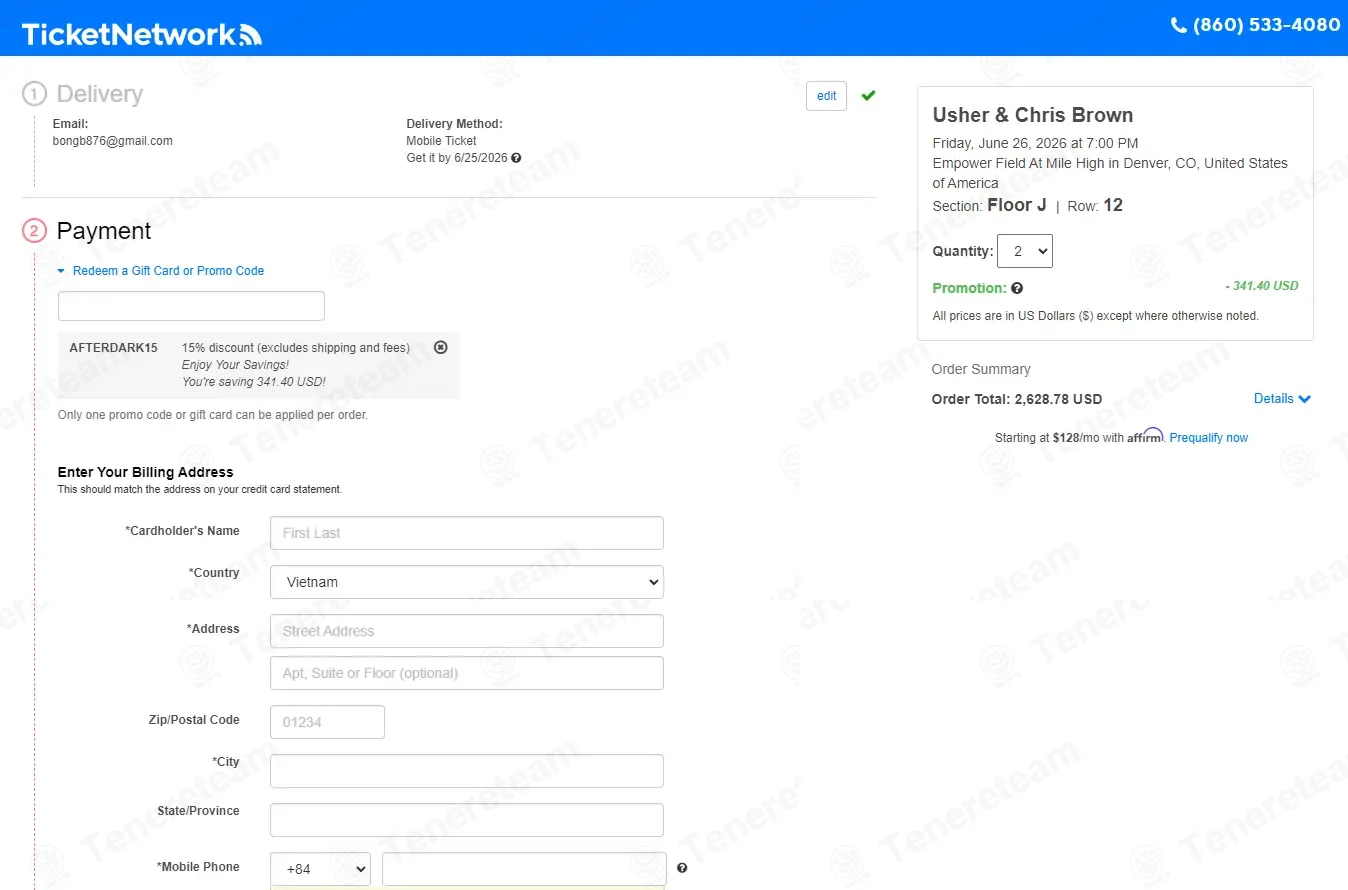Click the Friday, June 26, 2026 date text
The image size is (1348, 890).
pyautogui.click(x=1035, y=143)
